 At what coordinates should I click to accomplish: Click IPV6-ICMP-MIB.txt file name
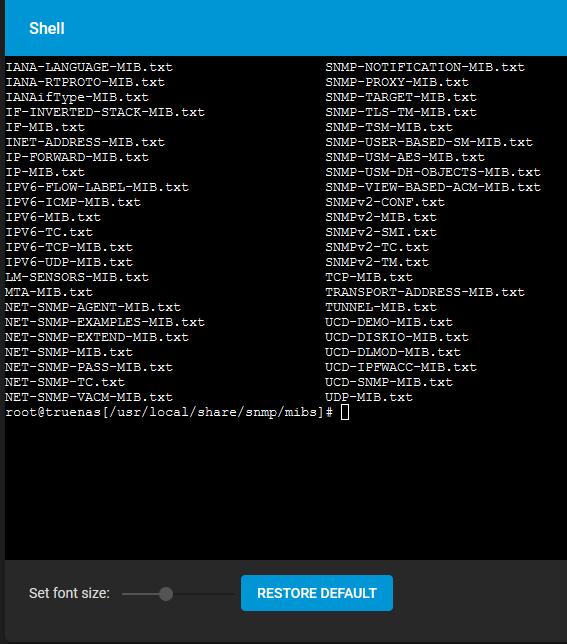tap(73, 202)
